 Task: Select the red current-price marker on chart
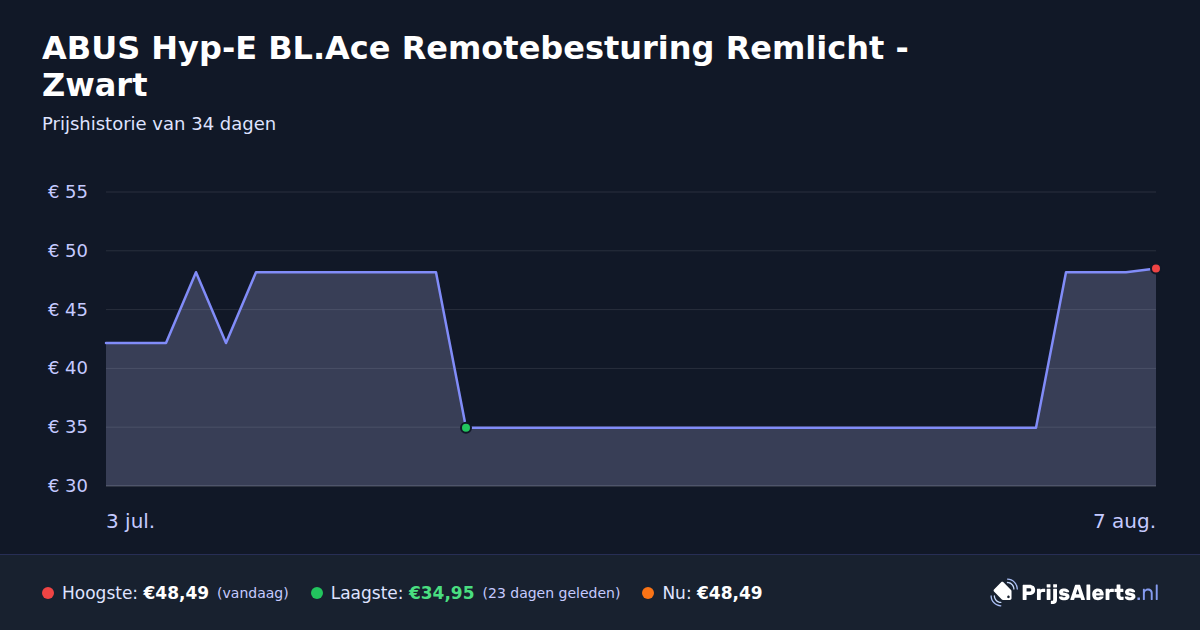(1155, 268)
